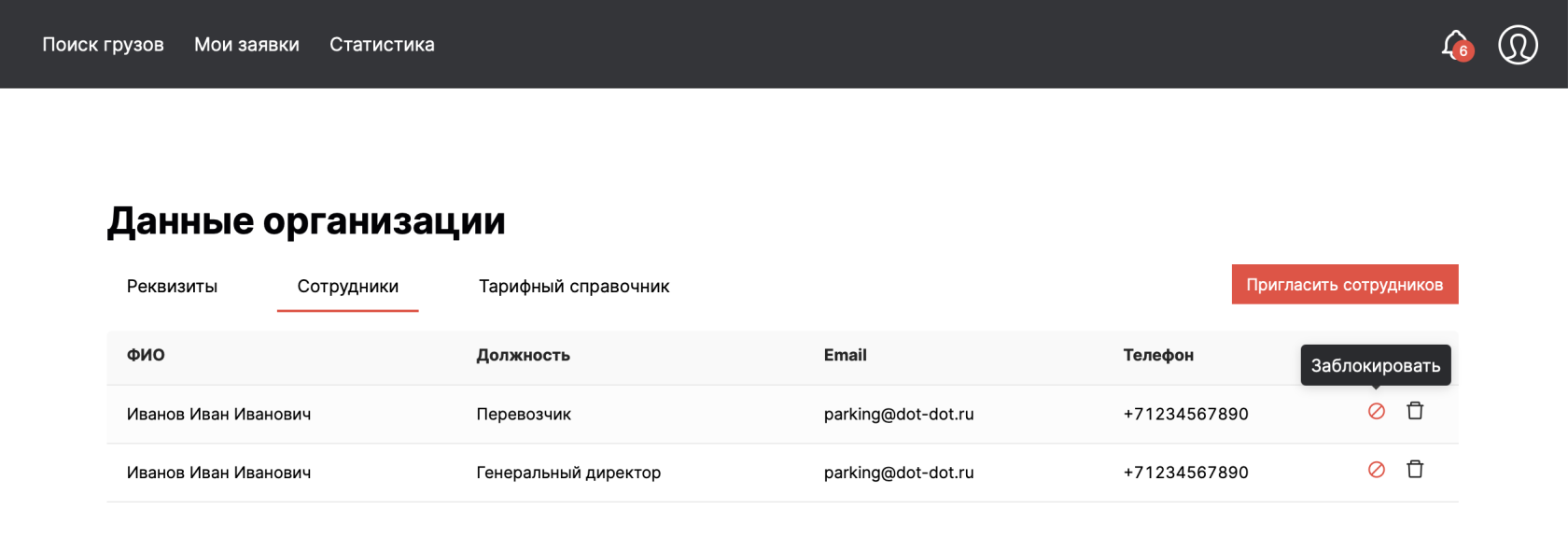Delete the Перевозчик employee using trash icon
This screenshot has width=1568, height=551.
click(1415, 411)
